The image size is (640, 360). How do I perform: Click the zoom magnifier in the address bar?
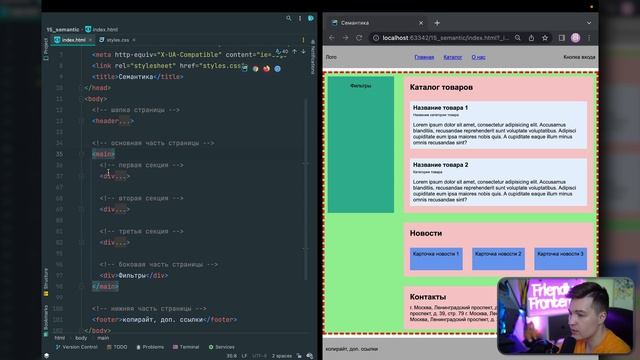coord(518,38)
